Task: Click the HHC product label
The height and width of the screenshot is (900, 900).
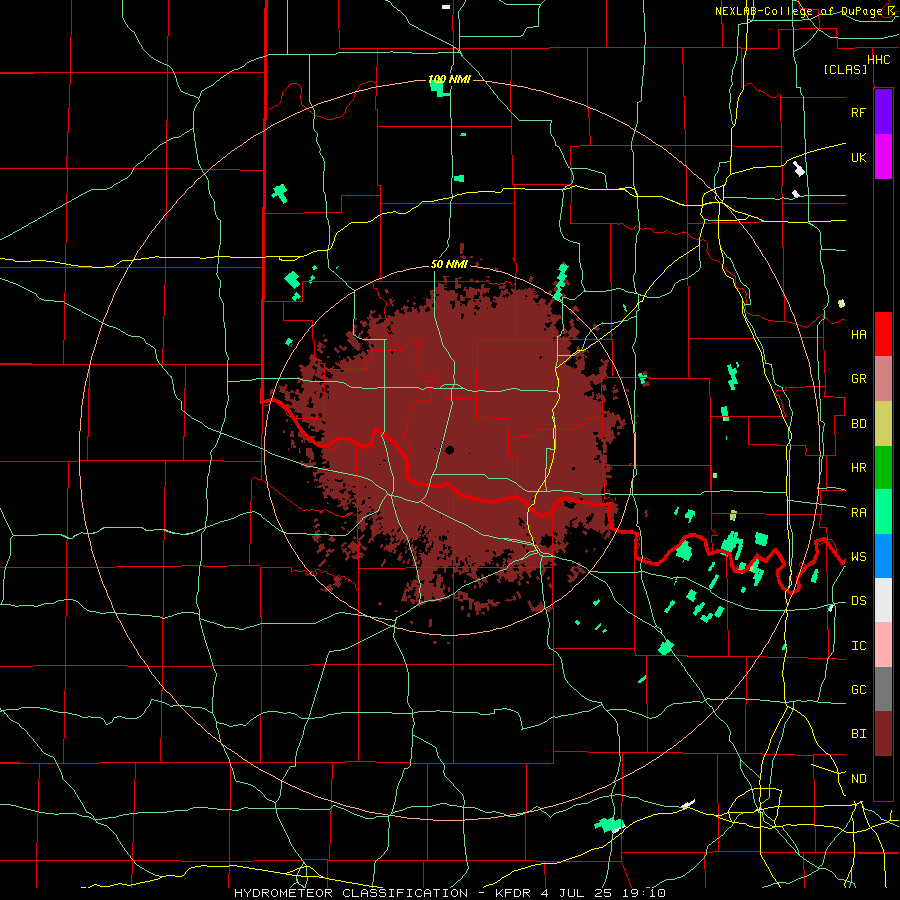Action: point(878,60)
